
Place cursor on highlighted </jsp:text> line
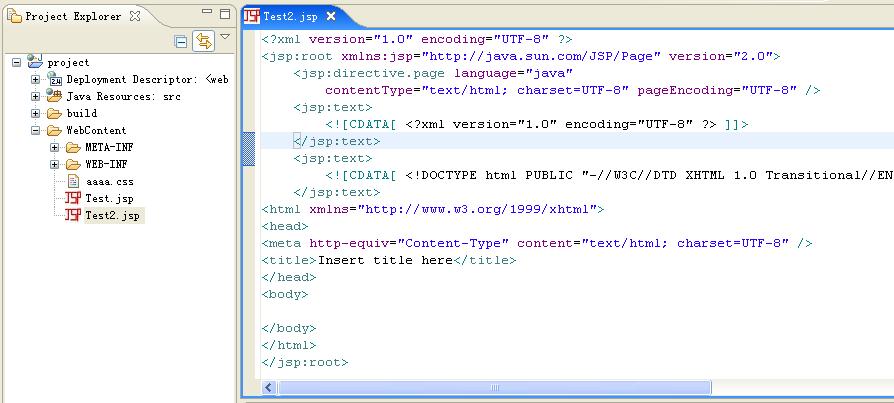click(336, 141)
